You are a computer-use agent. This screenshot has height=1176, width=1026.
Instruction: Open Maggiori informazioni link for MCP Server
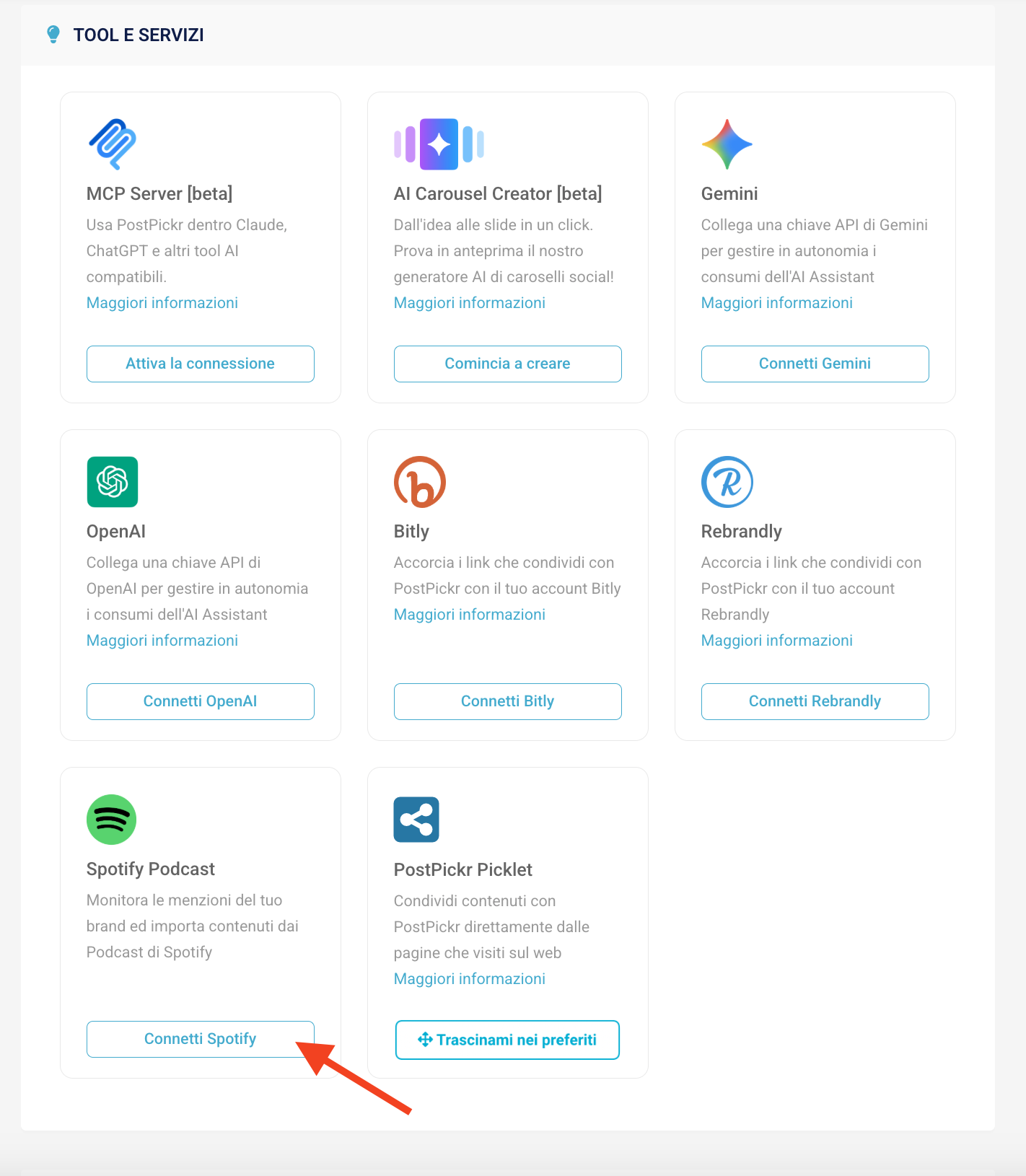tap(162, 303)
